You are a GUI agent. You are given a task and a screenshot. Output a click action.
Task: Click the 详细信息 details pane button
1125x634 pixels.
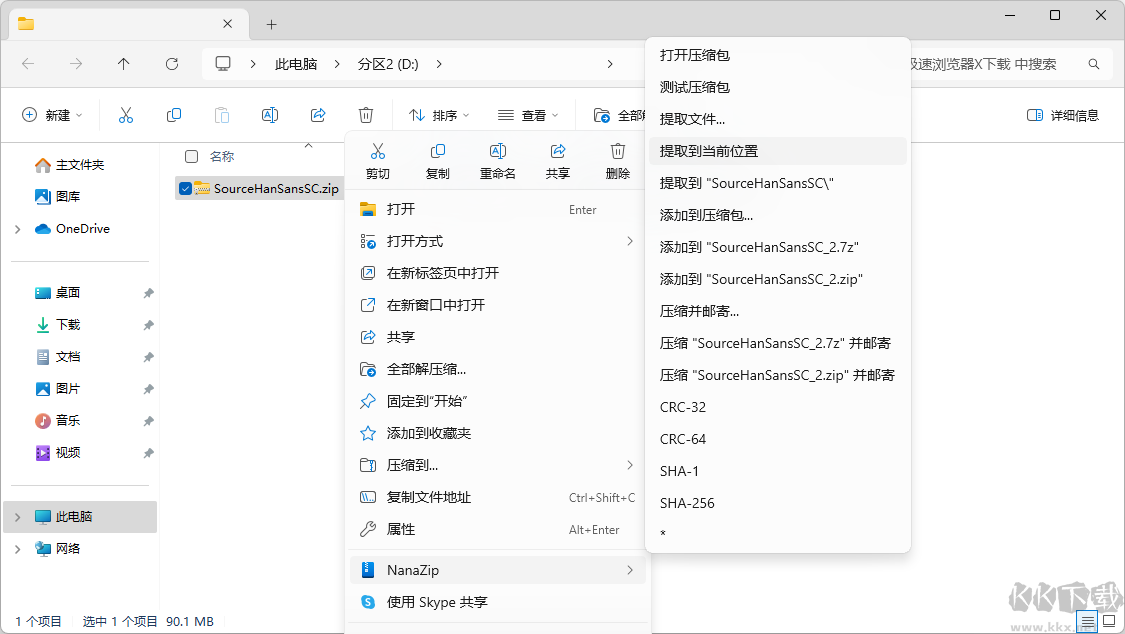point(1063,115)
